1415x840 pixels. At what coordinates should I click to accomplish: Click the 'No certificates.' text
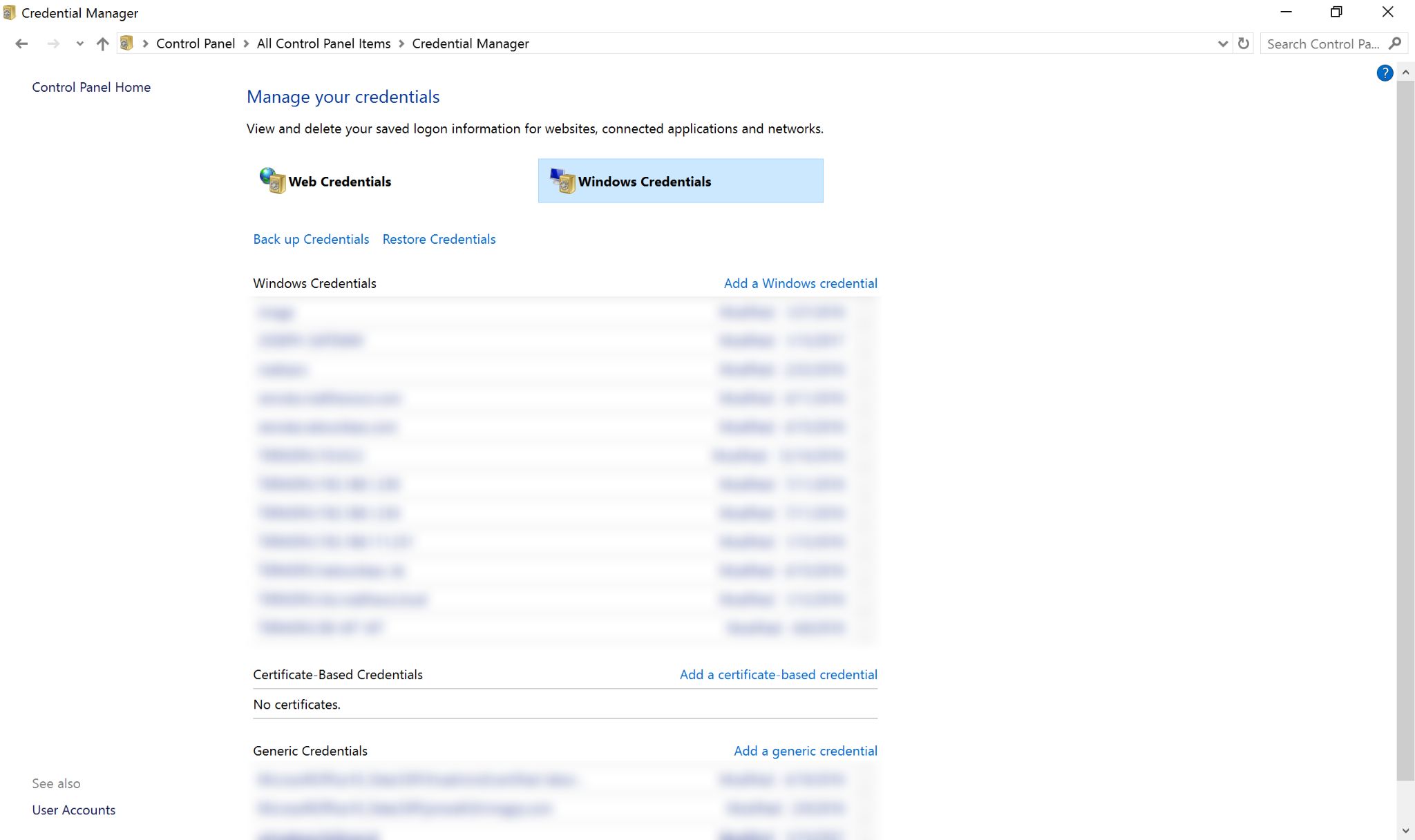[x=296, y=705]
